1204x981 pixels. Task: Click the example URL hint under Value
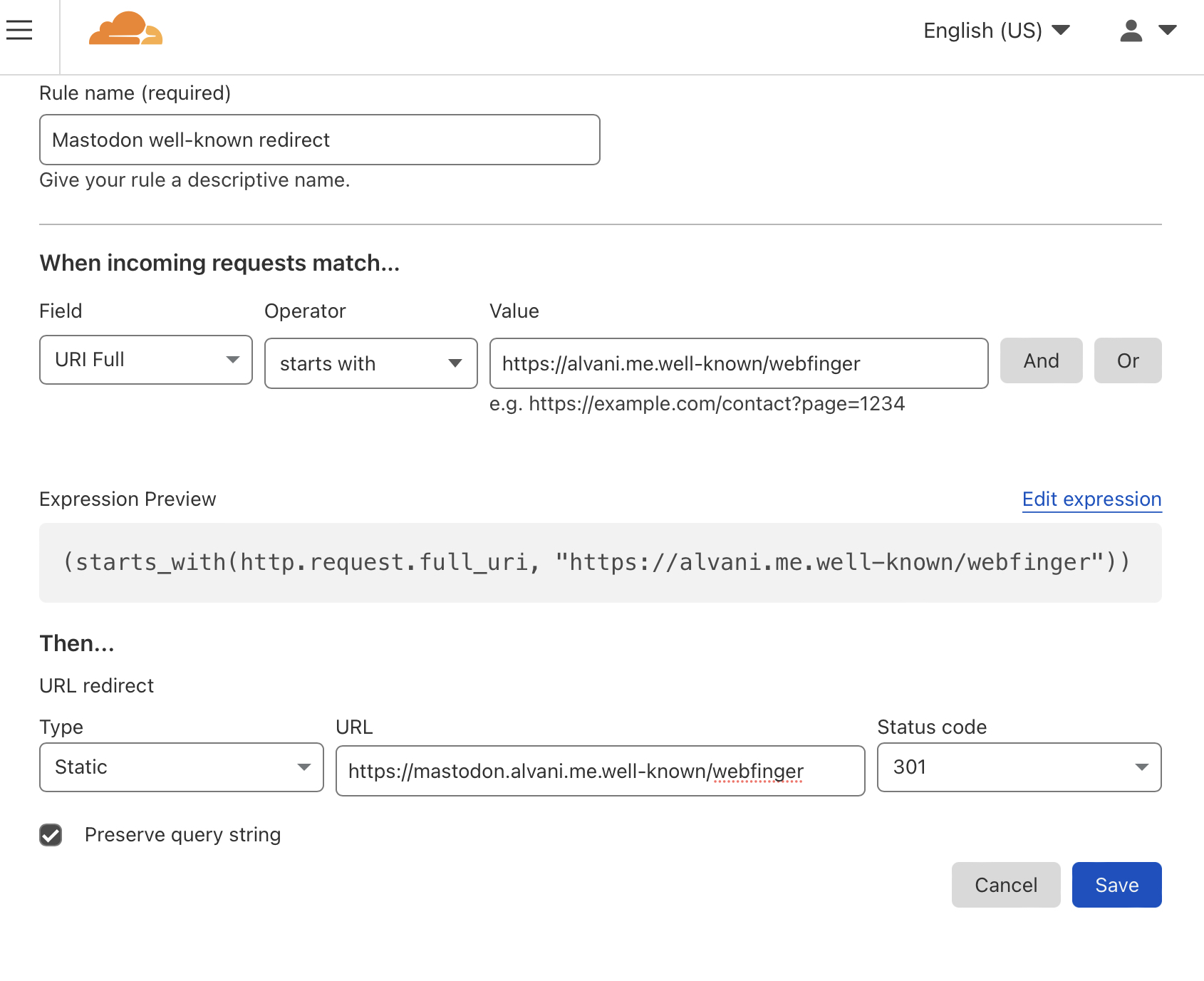(x=697, y=404)
